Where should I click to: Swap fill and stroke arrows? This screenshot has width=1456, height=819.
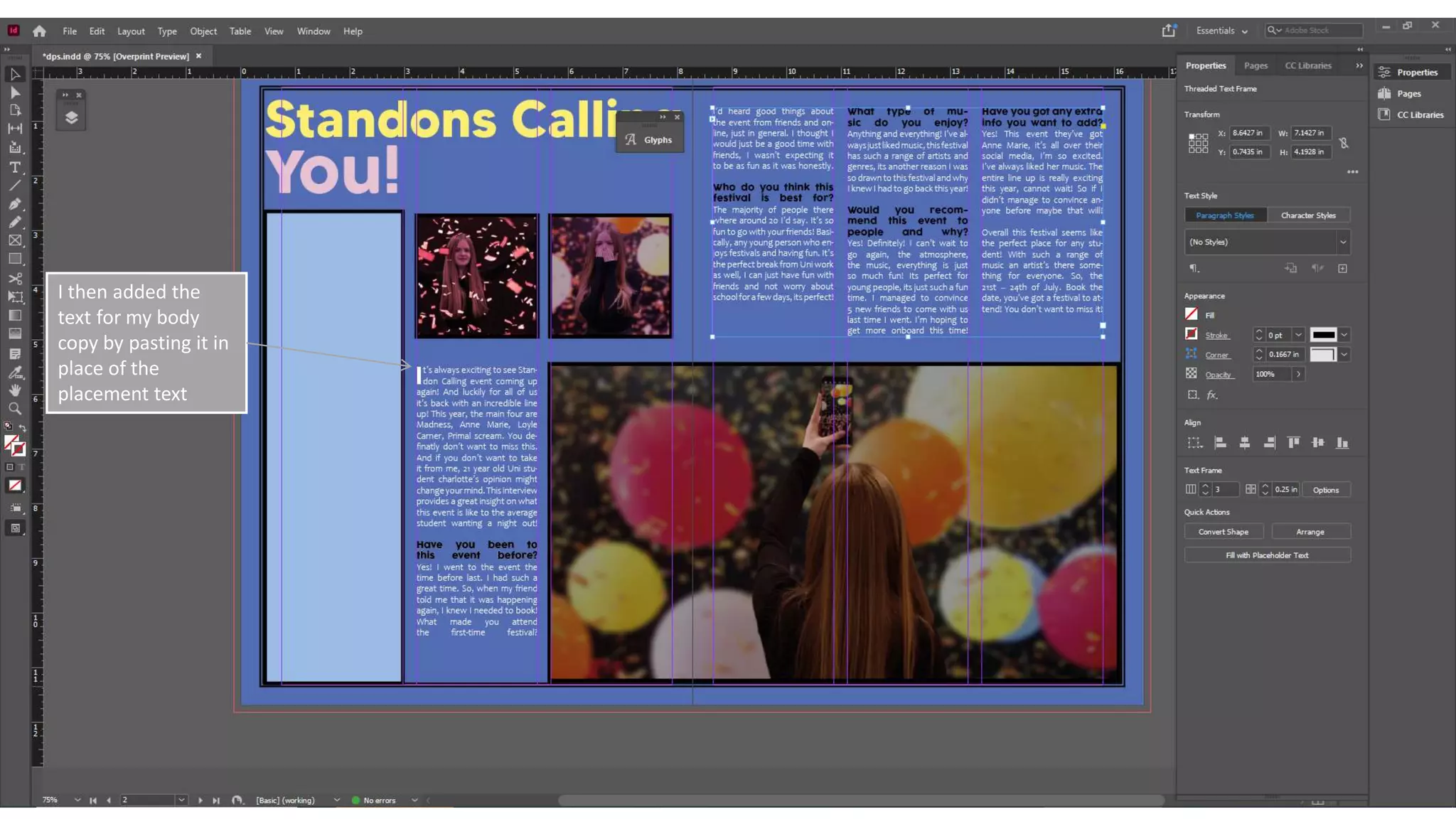coord(23,428)
